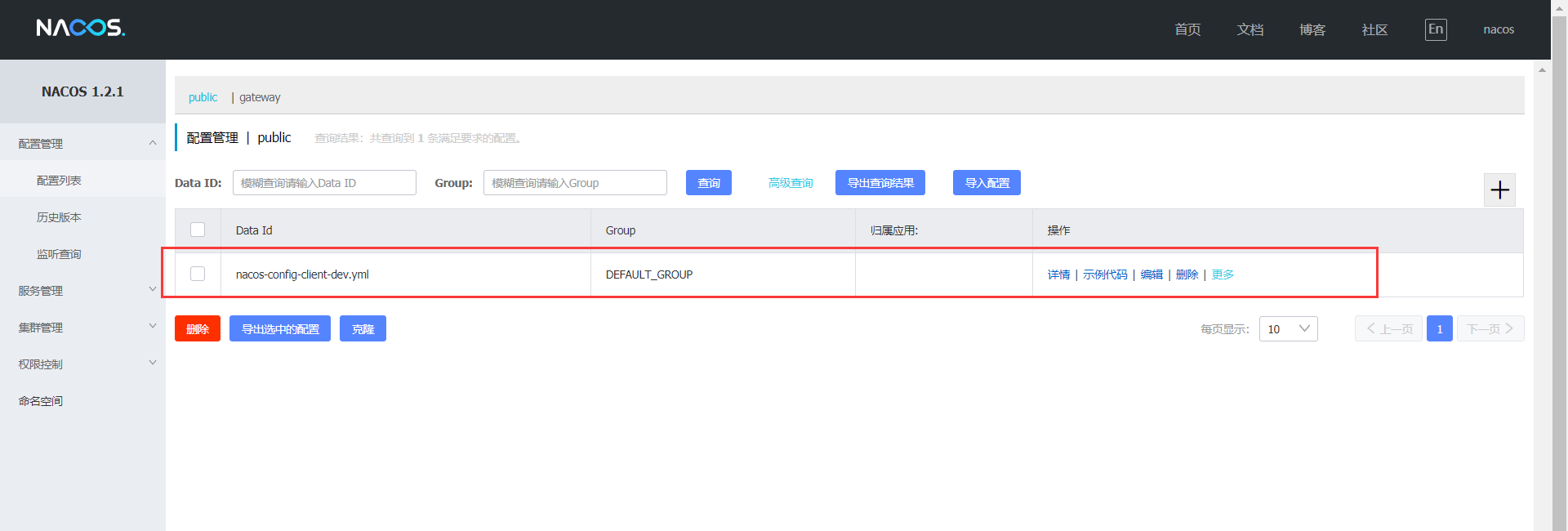The width and height of the screenshot is (1568, 531).
Task: Click the blue 查询 button
Action: click(x=709, y=182)
